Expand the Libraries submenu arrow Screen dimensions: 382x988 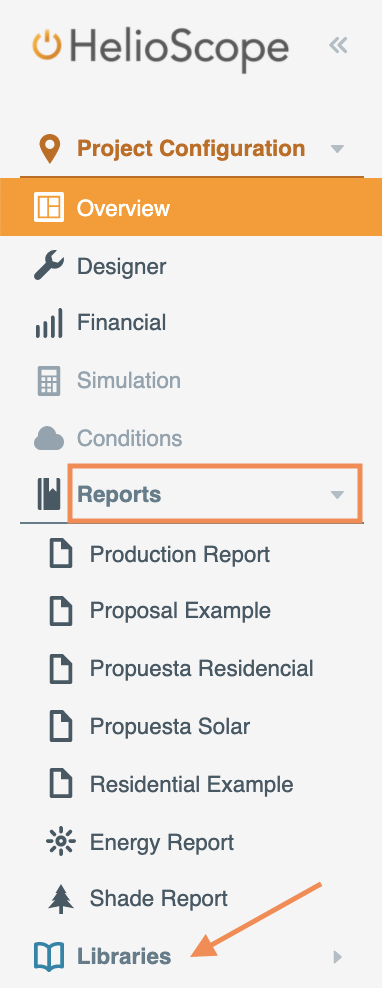pos(337,957)
